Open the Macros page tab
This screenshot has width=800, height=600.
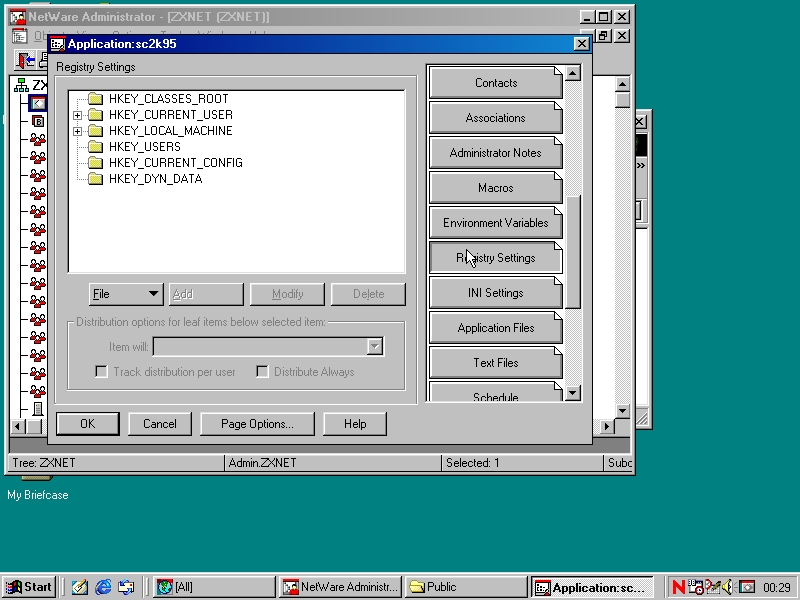click(495, 188)
